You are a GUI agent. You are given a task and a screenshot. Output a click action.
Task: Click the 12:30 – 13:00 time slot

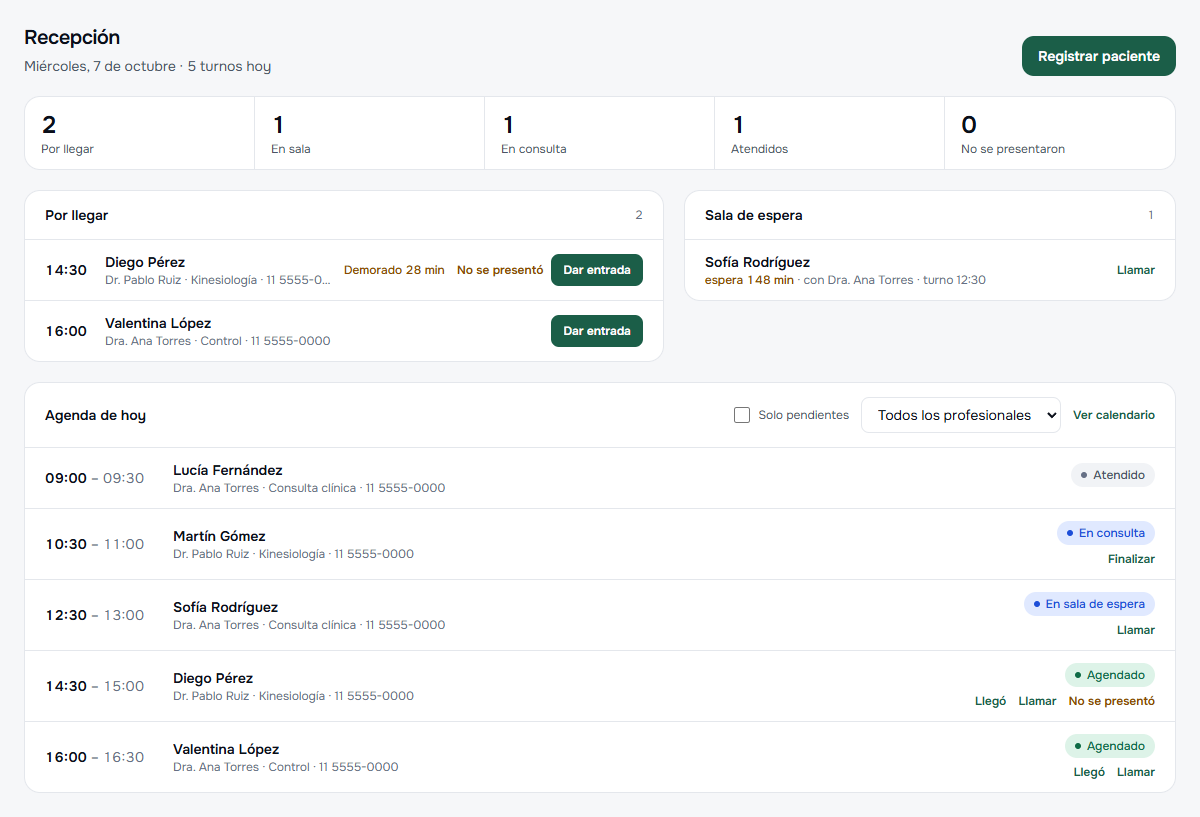[95, 615]
